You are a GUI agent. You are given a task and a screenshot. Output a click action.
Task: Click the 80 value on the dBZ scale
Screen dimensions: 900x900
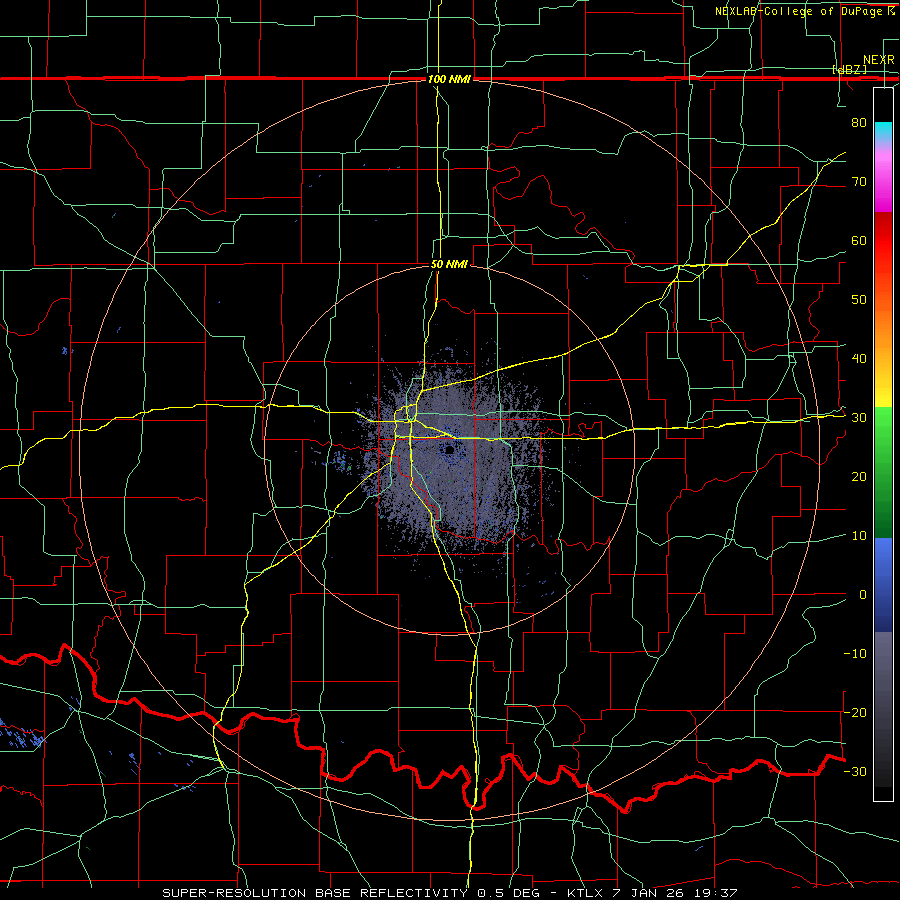pos(859,123)
